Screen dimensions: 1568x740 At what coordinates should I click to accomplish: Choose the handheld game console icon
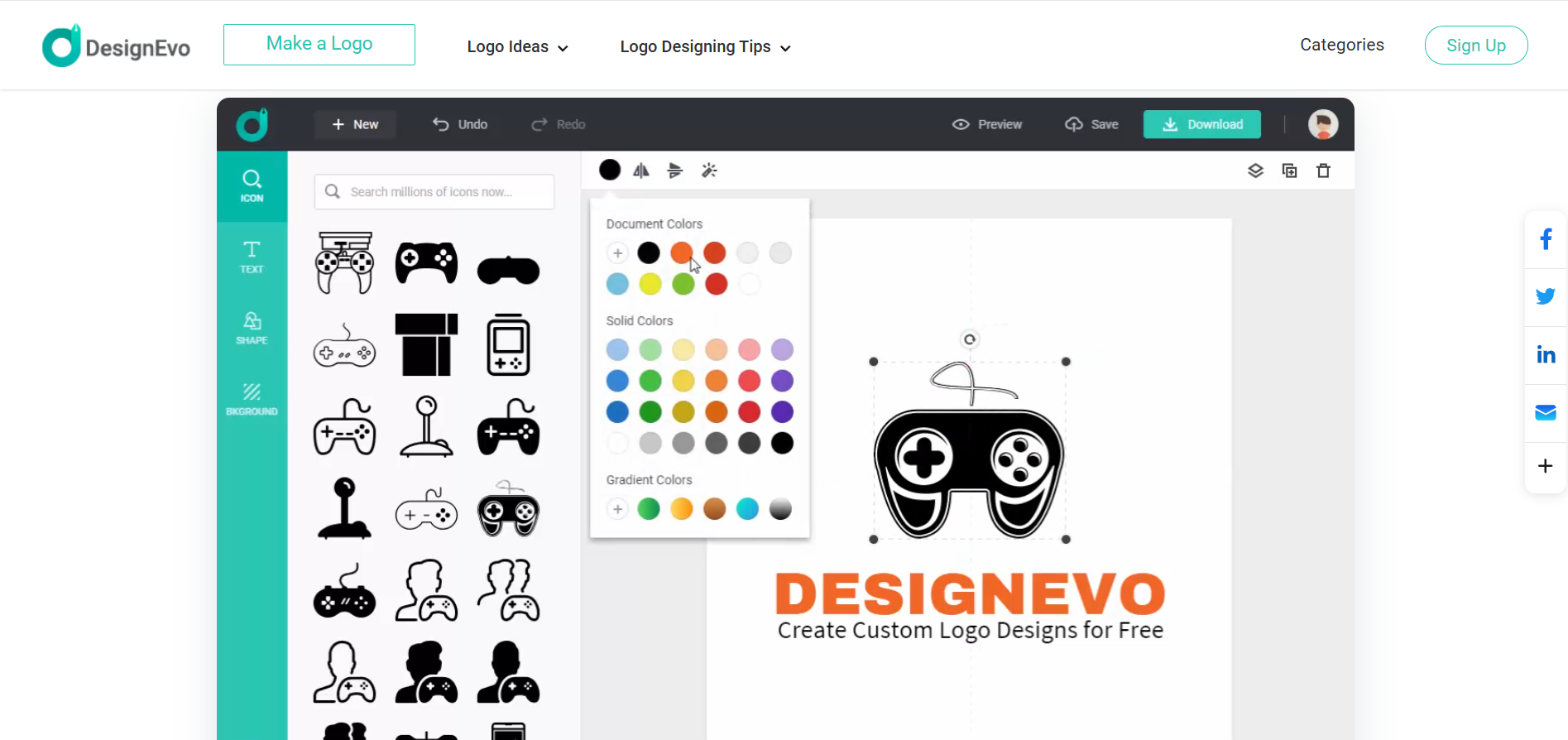(509, 345)
